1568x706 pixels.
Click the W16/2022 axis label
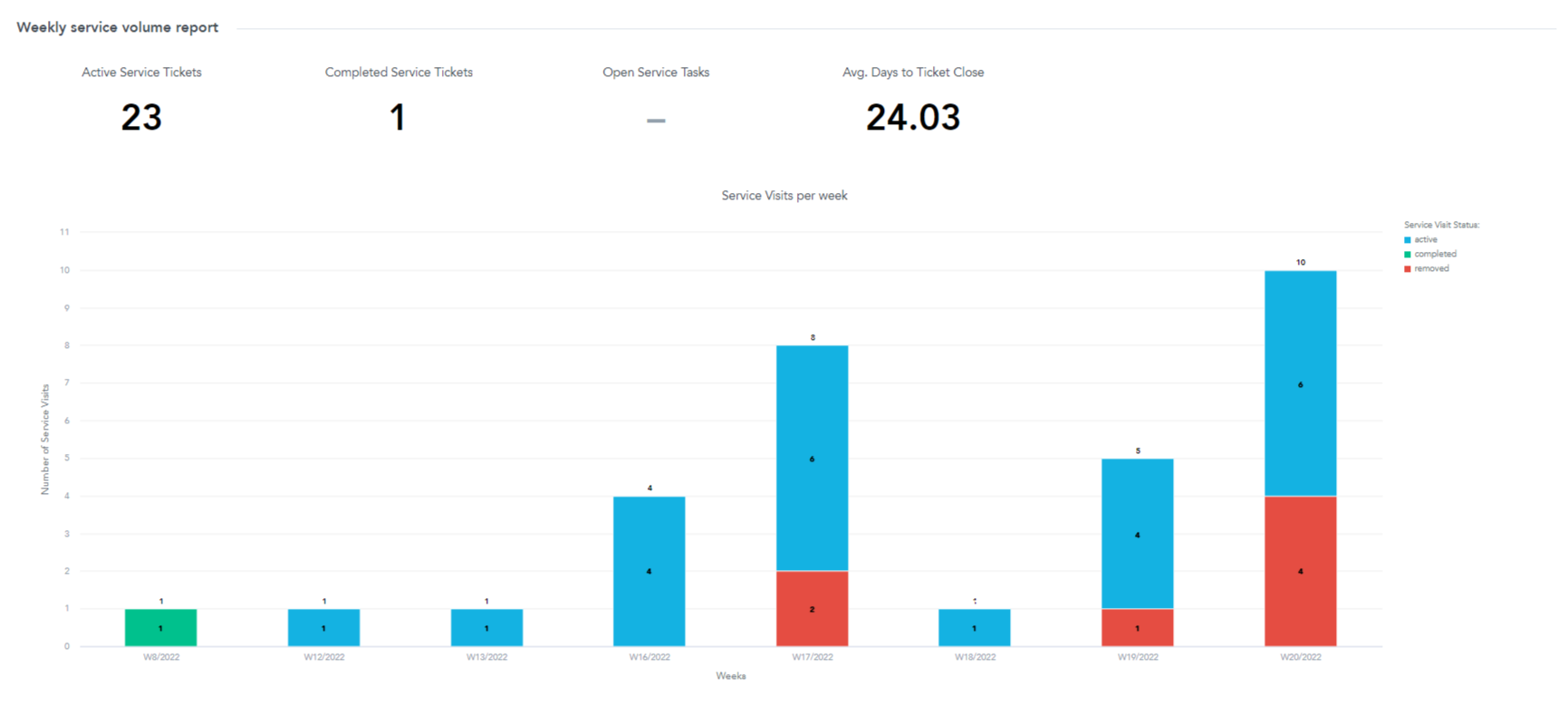(x=649, y=657)
